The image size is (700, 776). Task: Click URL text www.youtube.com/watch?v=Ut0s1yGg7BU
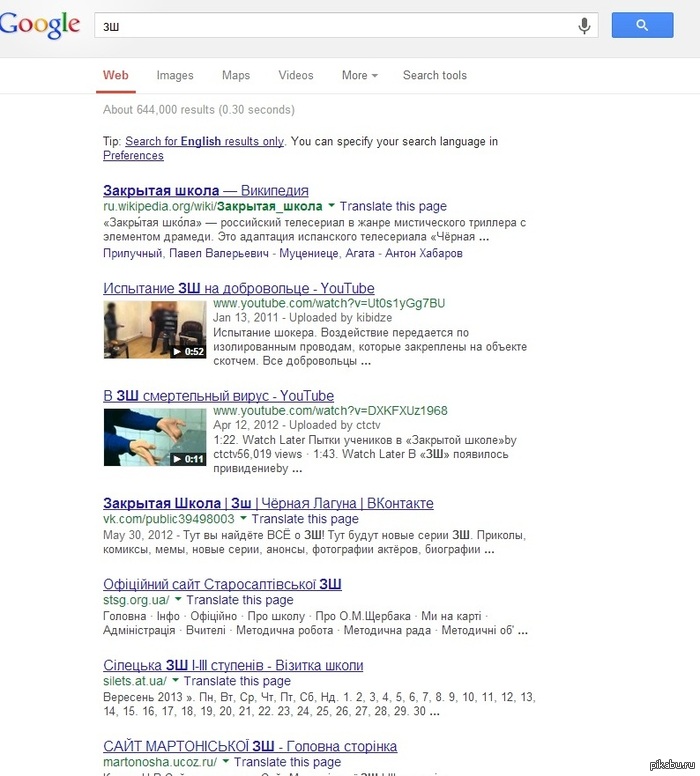pos(329,303)
